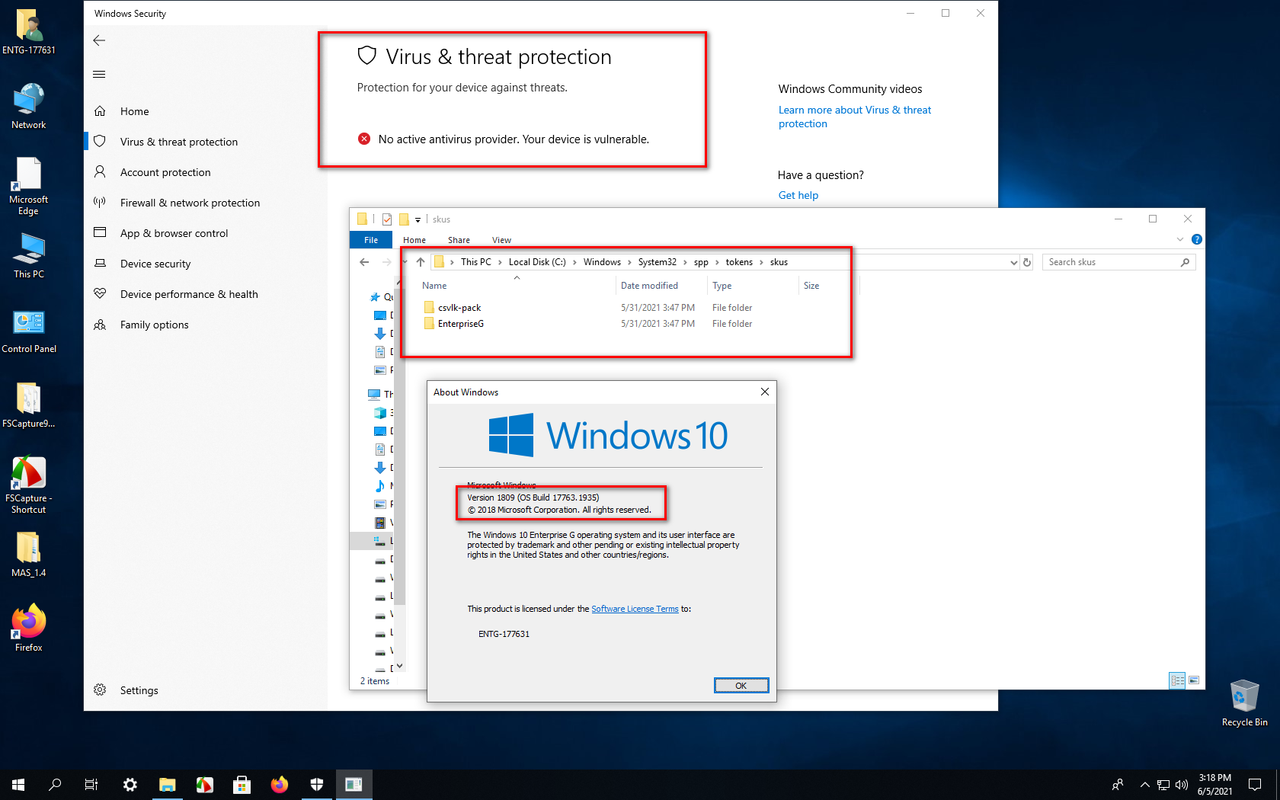
Task: Click Properties icon in Explorer quick access toolbar
Action: (x=387, y=219)
